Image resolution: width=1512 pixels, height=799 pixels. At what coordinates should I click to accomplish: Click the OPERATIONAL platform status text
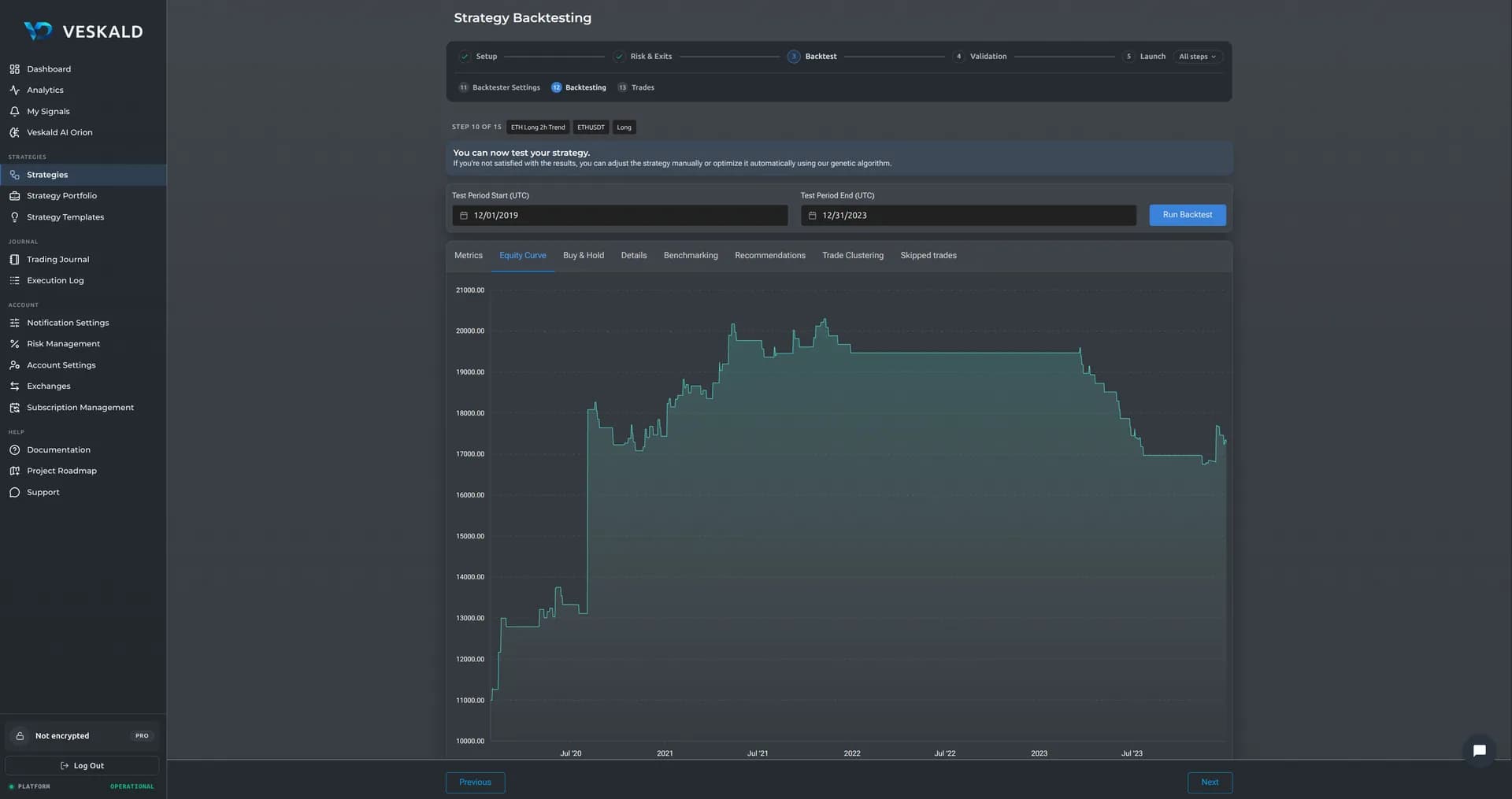click(132, 786)
